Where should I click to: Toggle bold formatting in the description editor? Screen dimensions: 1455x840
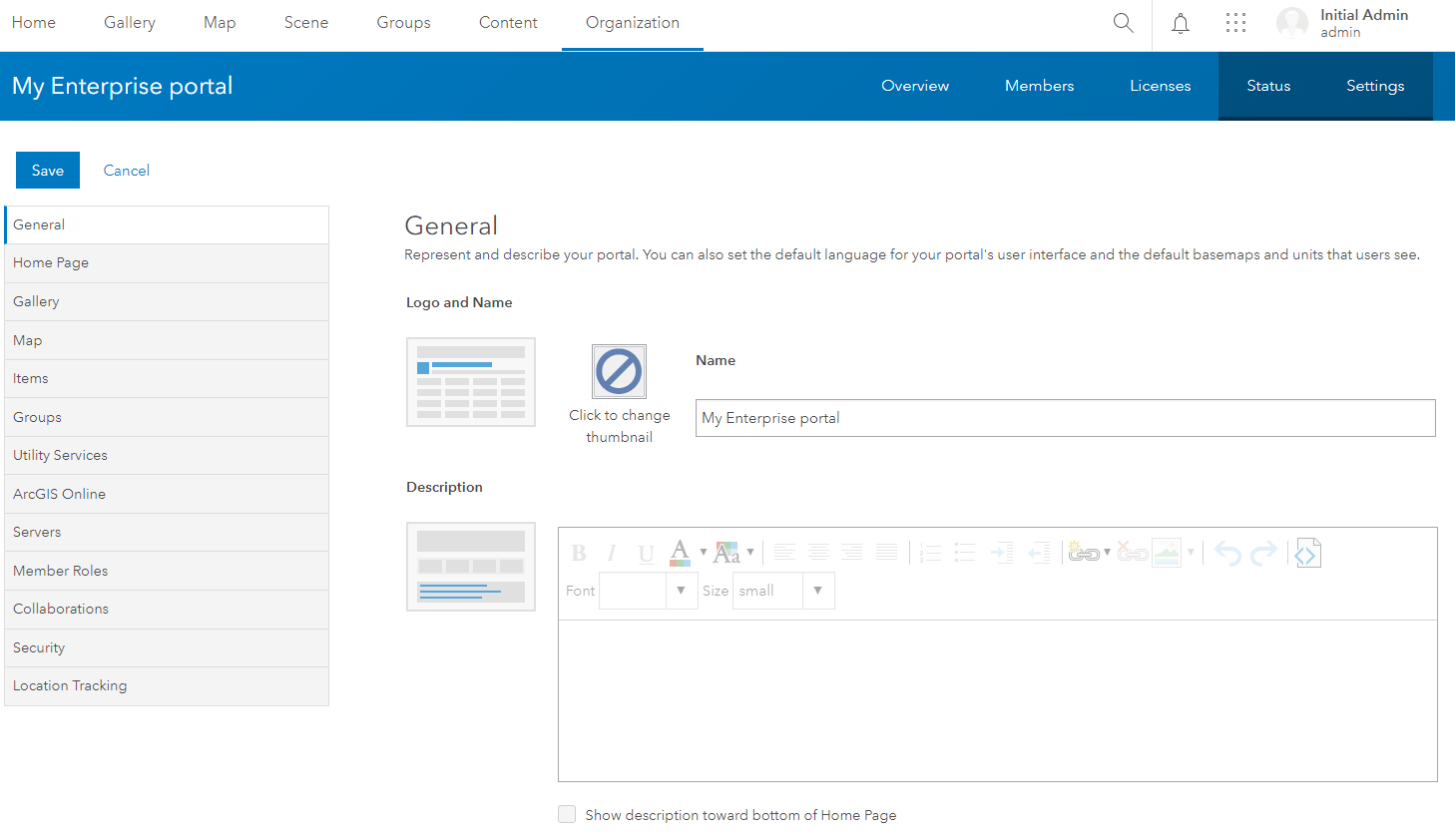pos(580,553)
